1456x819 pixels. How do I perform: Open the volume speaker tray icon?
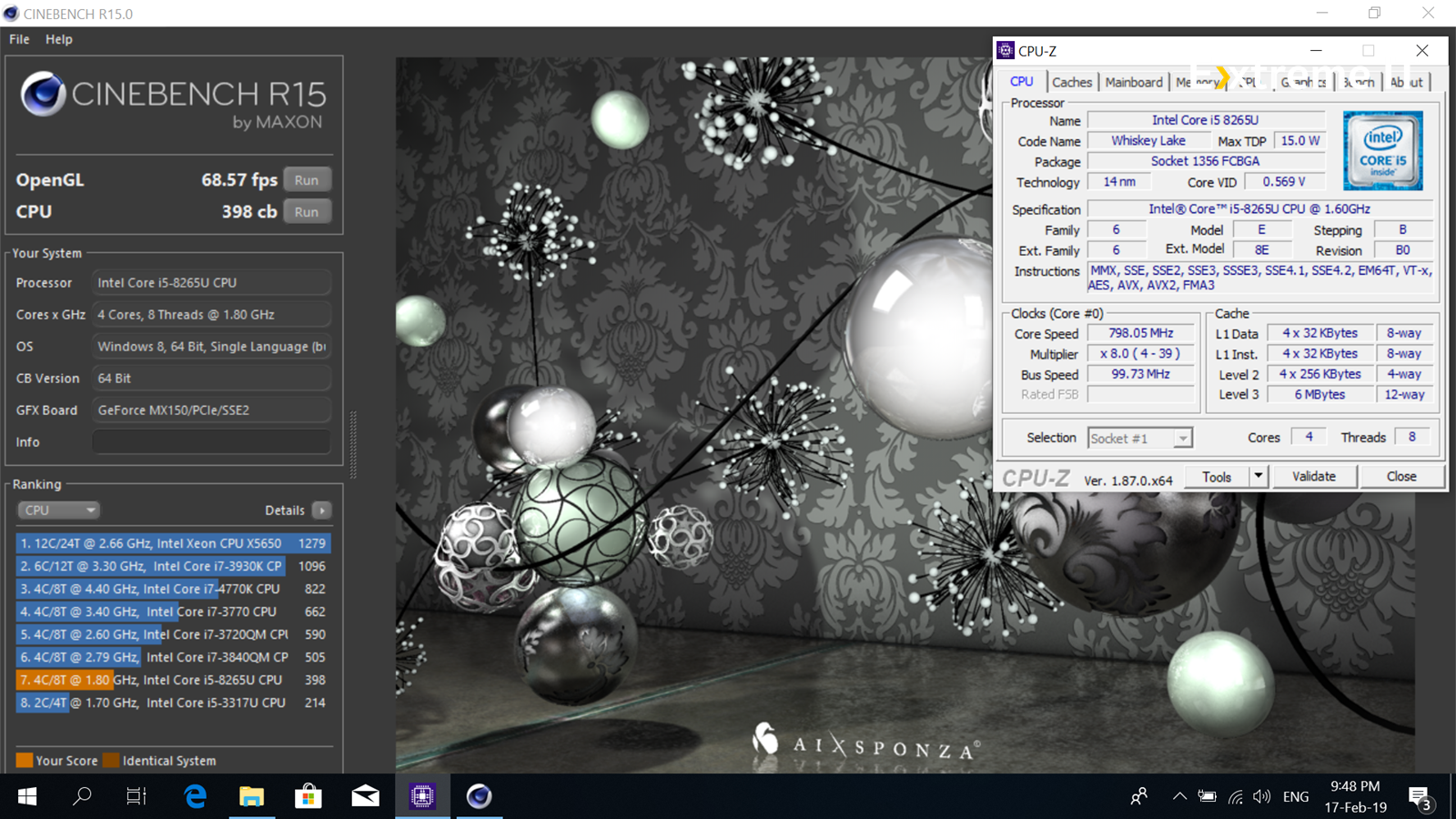1261,797
